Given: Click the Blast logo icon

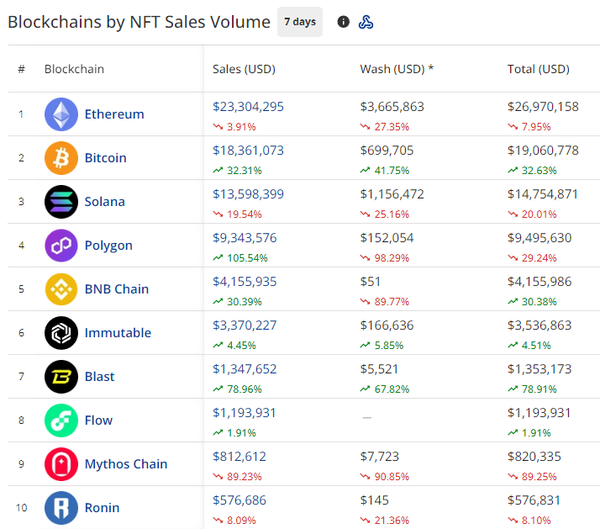Looking at the screenshot, I should [61, 376].
